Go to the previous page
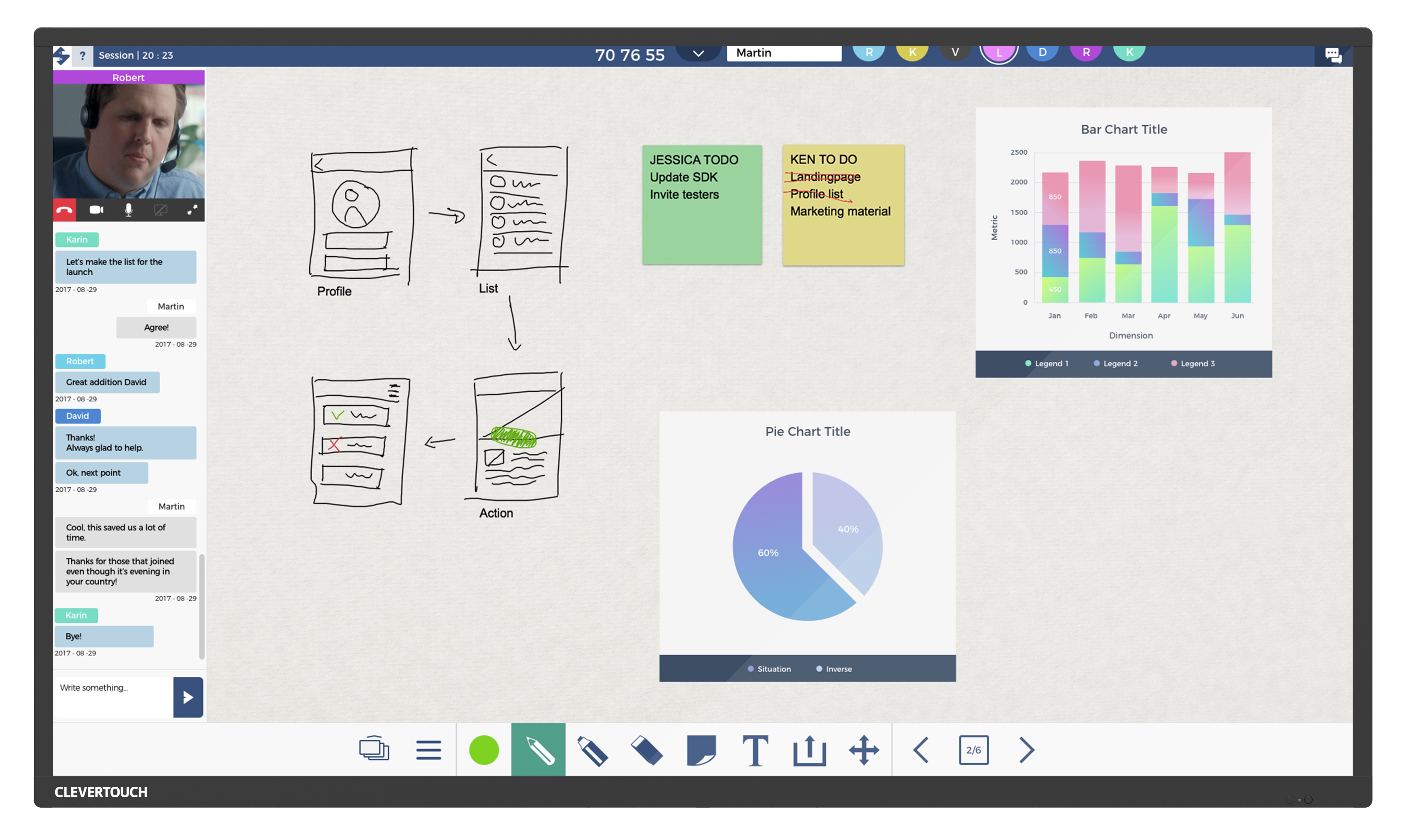This screenshot has height=840, width=1409. [x=921, y=750]
